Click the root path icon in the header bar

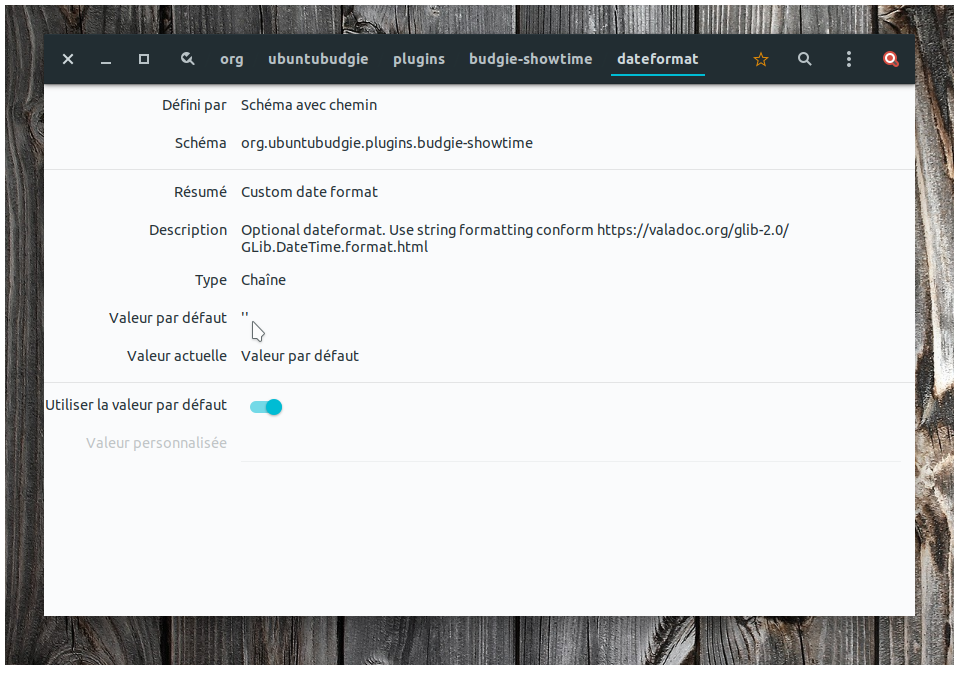[x=187, y=59]
